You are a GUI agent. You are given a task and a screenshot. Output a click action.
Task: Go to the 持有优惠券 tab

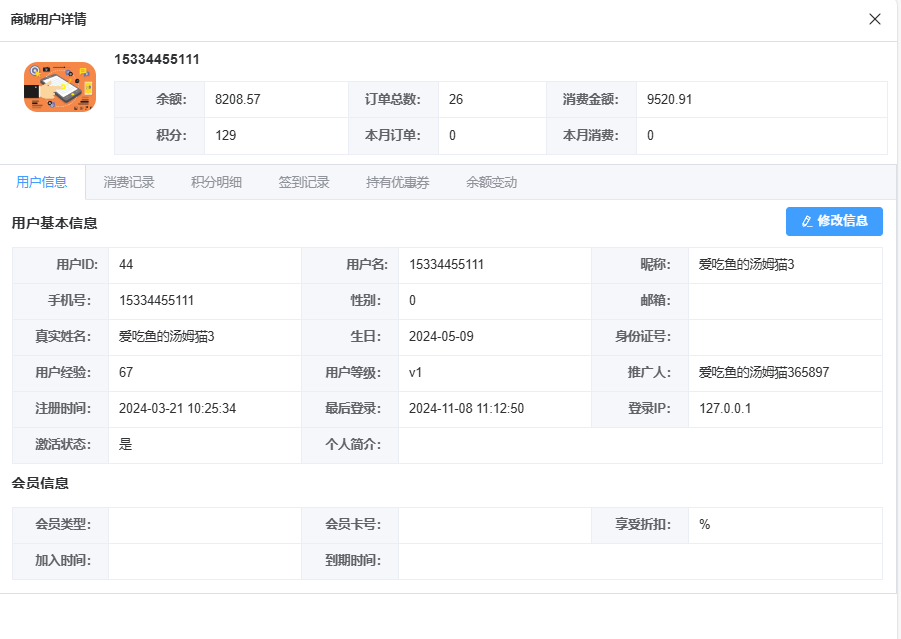pos(397,182)
